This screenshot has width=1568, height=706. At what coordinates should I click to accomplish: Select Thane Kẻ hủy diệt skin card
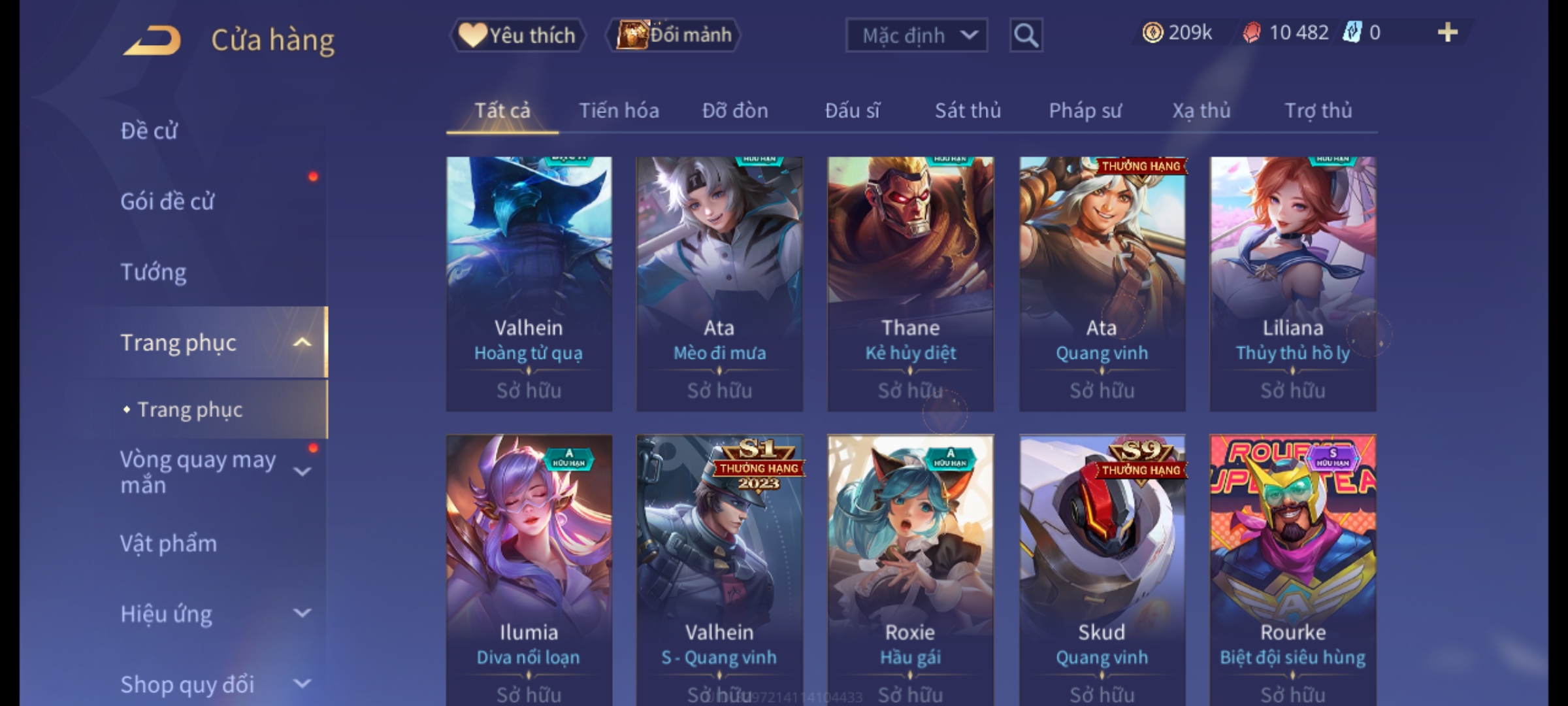910,284
